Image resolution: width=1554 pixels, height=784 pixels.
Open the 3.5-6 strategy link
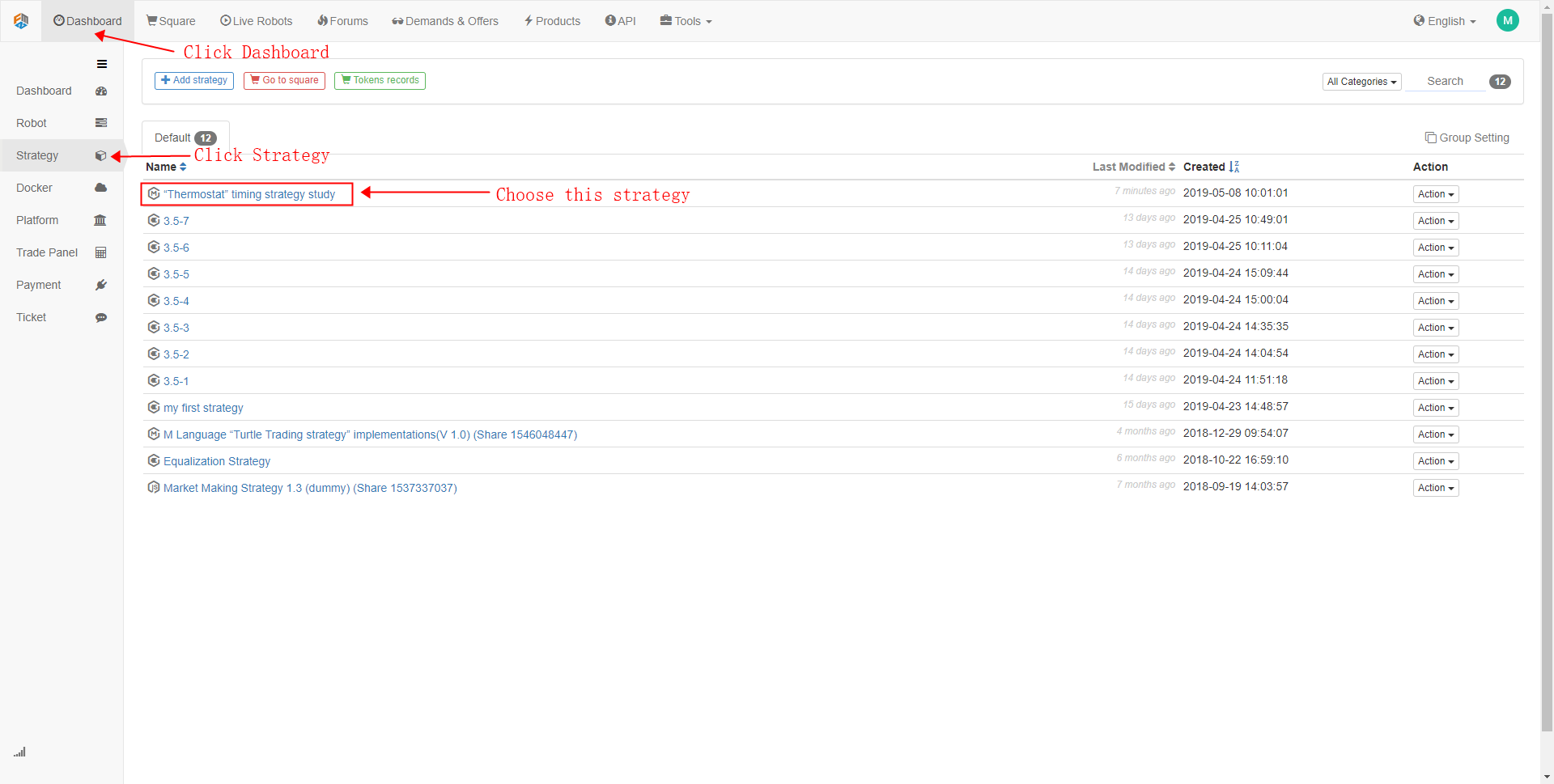coord(176,248)
